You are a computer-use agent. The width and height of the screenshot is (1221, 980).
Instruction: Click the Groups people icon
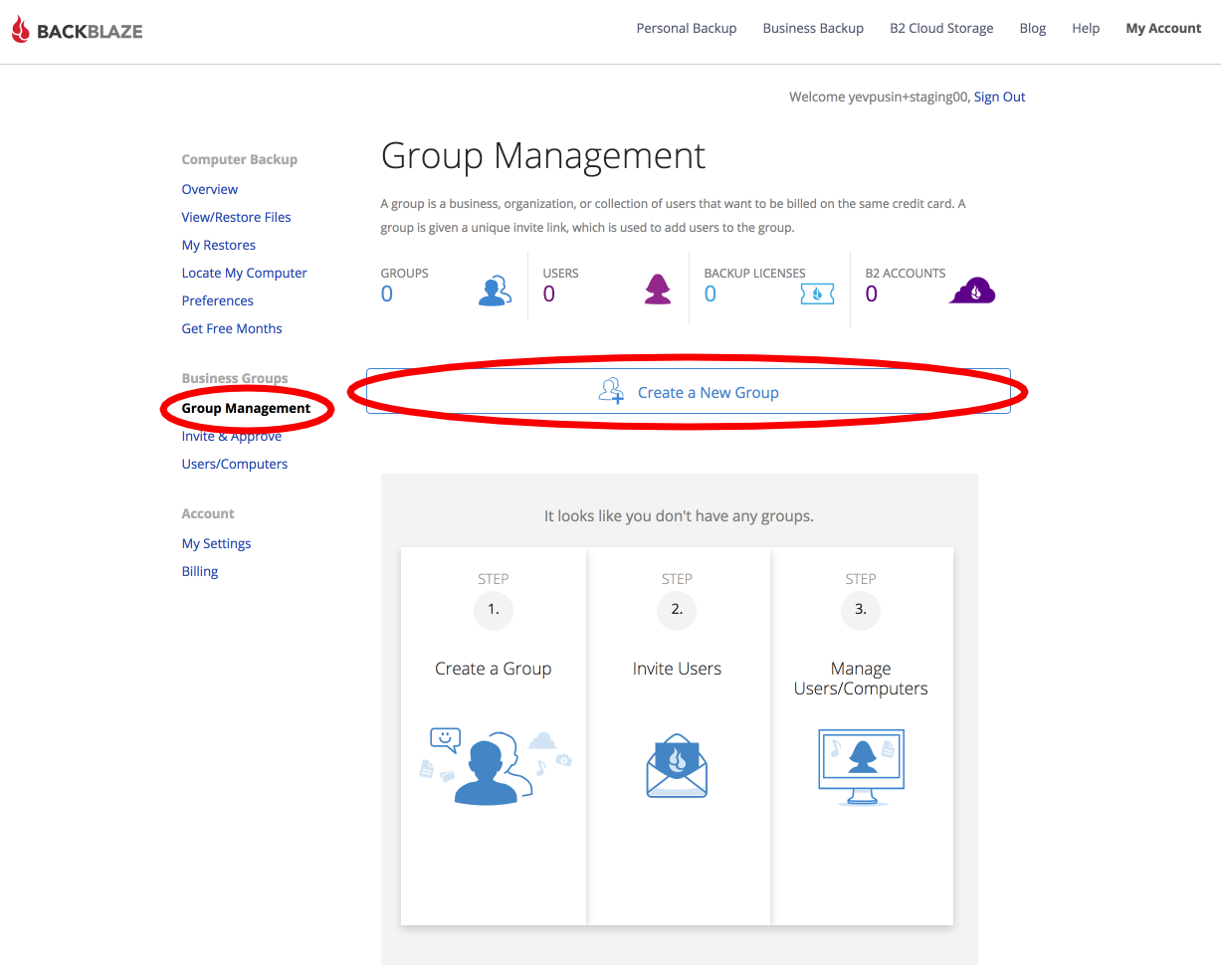pos(495,291)
